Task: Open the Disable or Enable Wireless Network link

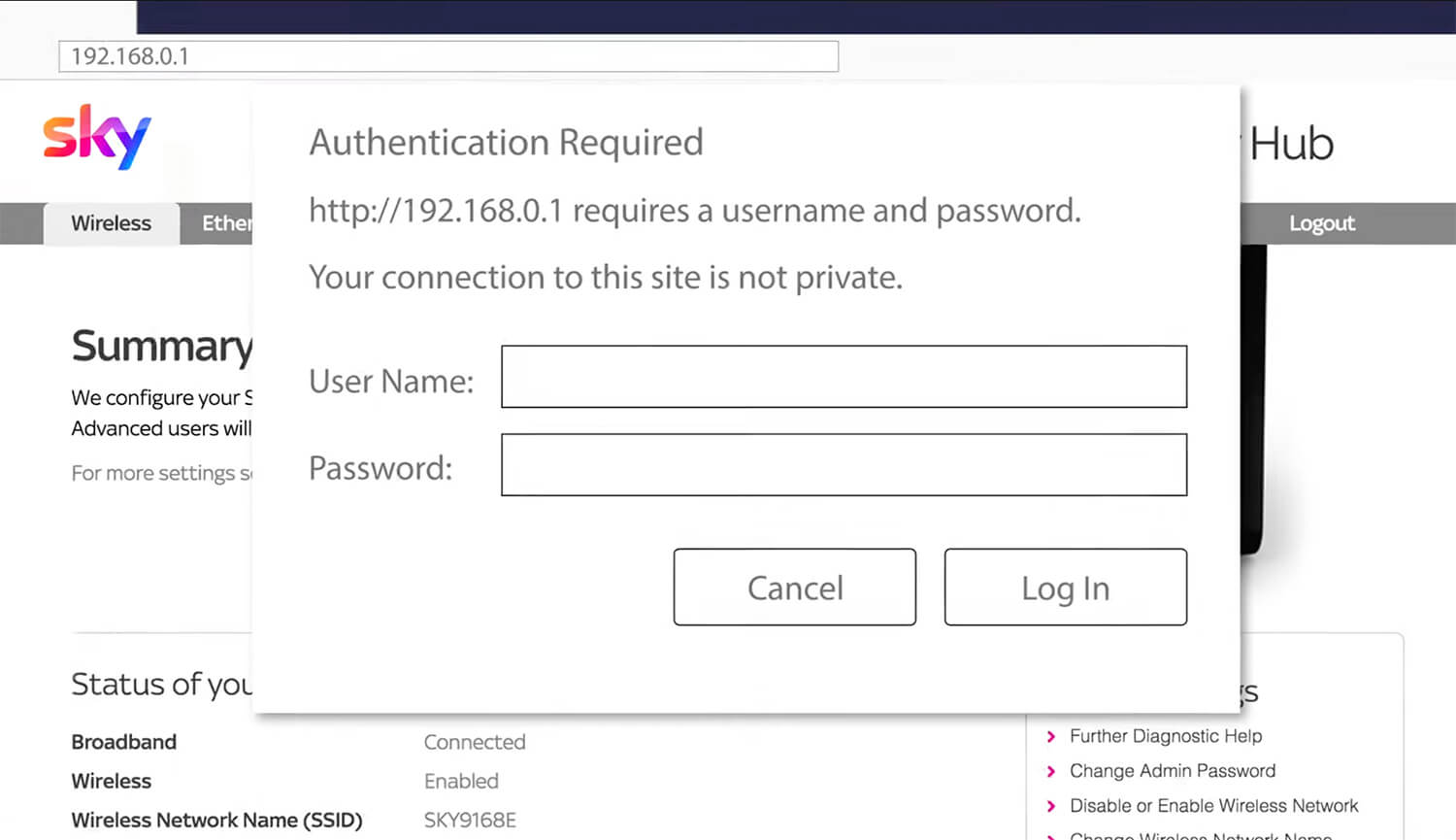Action: pos(1213,806)
